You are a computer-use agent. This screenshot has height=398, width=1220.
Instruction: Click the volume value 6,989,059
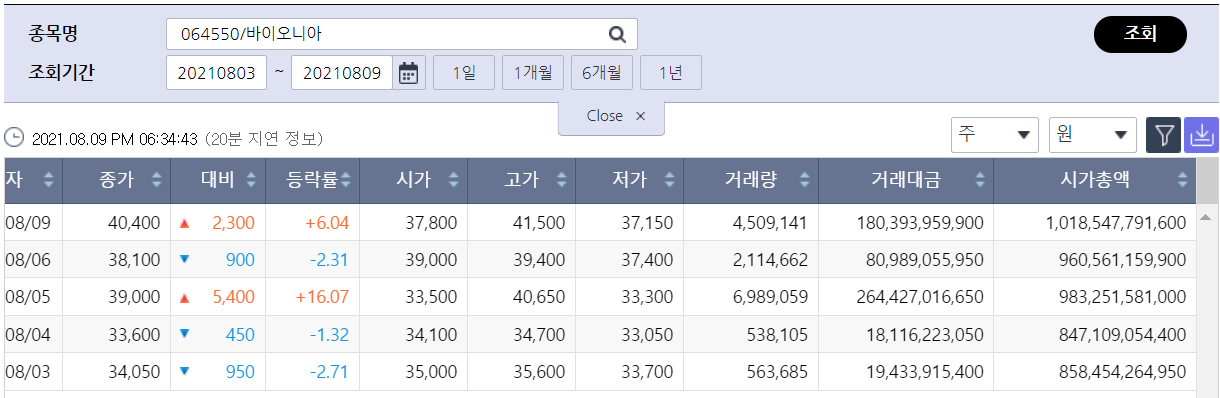[x=771, y=297]
